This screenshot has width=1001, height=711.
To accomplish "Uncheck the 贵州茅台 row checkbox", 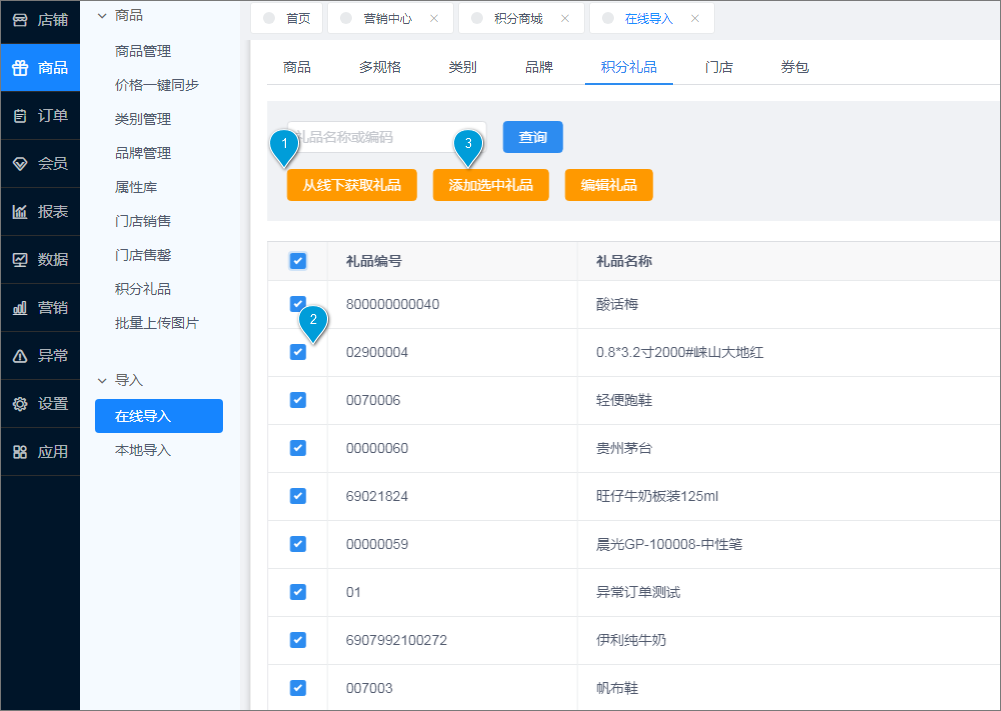I will 297,447.
